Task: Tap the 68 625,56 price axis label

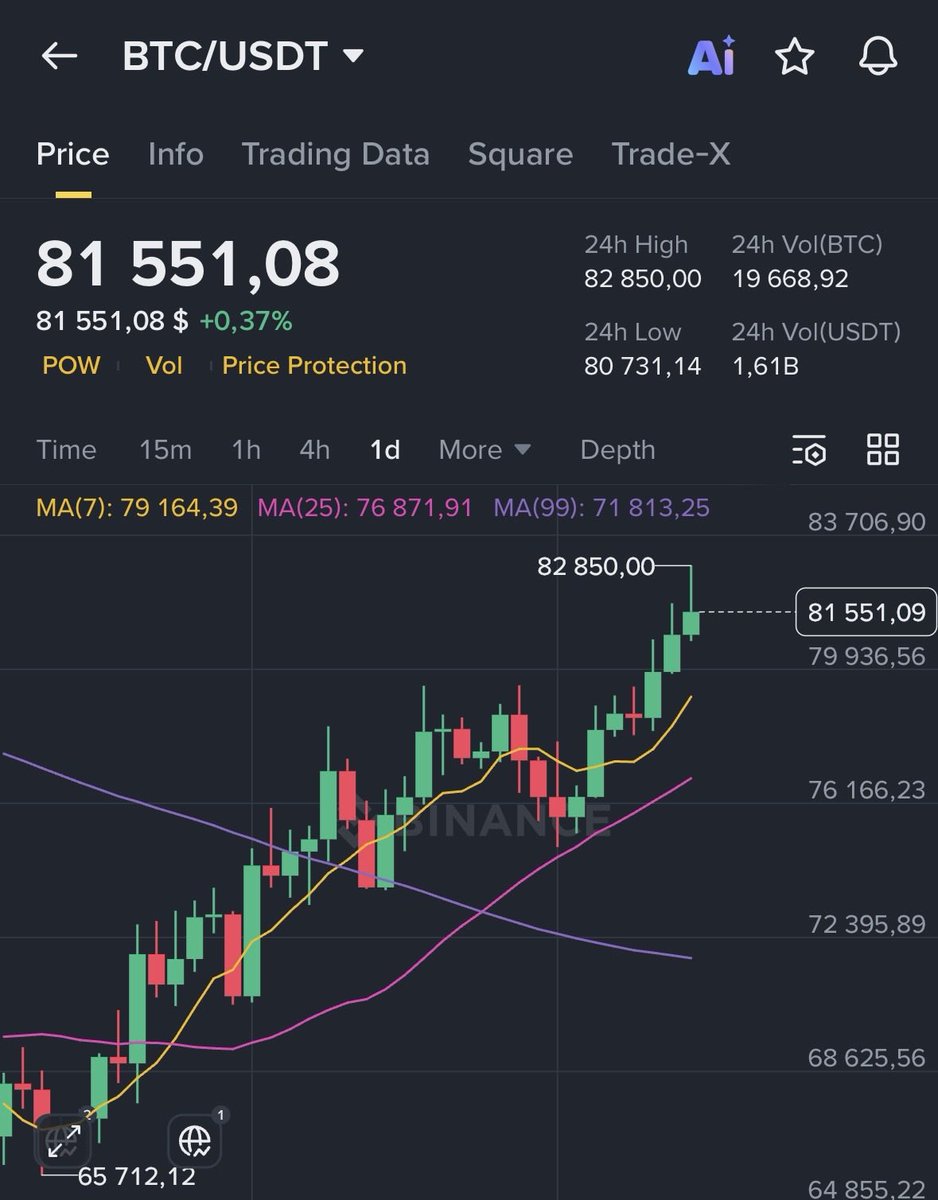Action: tap(867, 1058)
